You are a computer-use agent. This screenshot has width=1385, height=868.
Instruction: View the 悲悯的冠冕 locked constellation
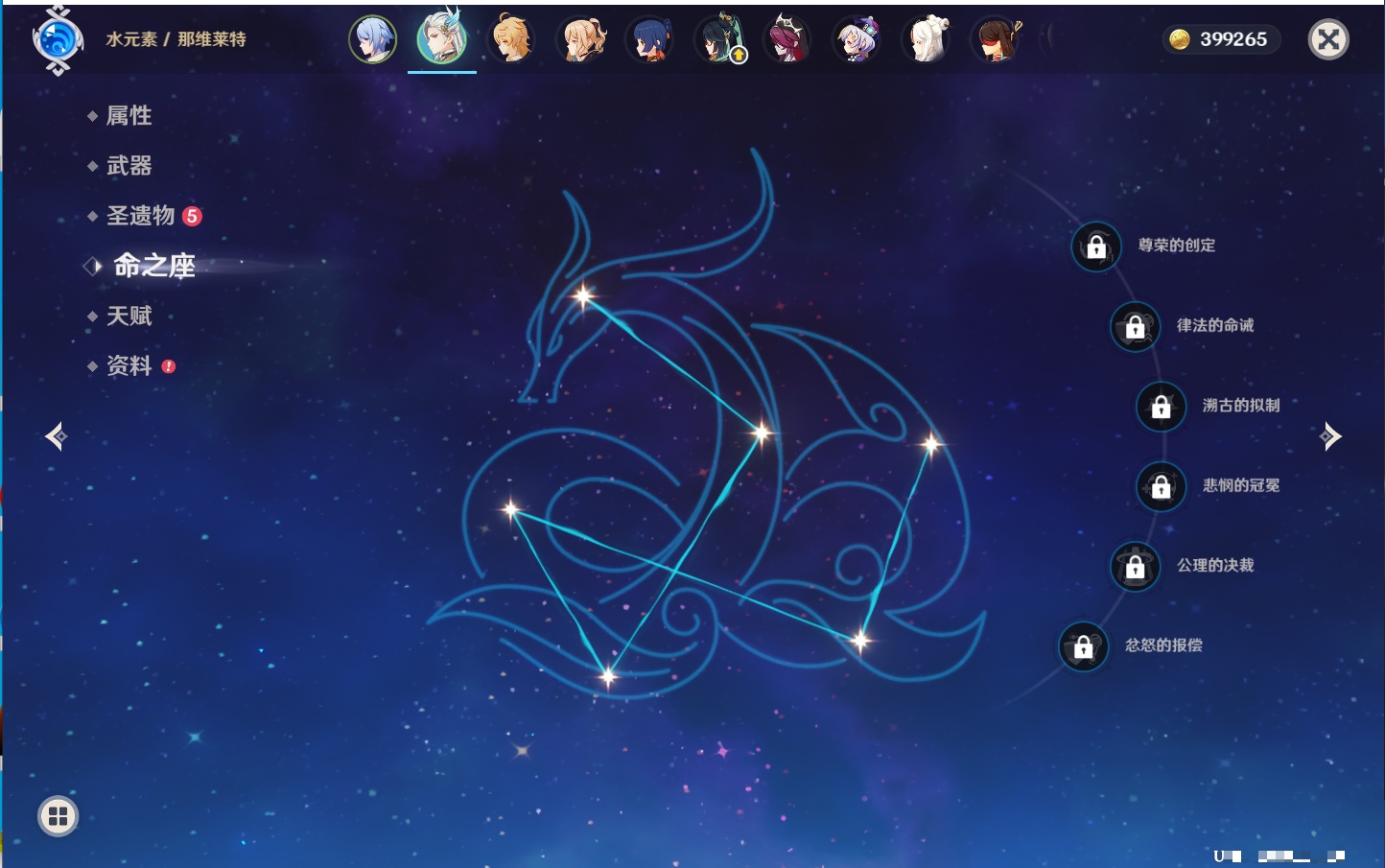(1161, 486)
